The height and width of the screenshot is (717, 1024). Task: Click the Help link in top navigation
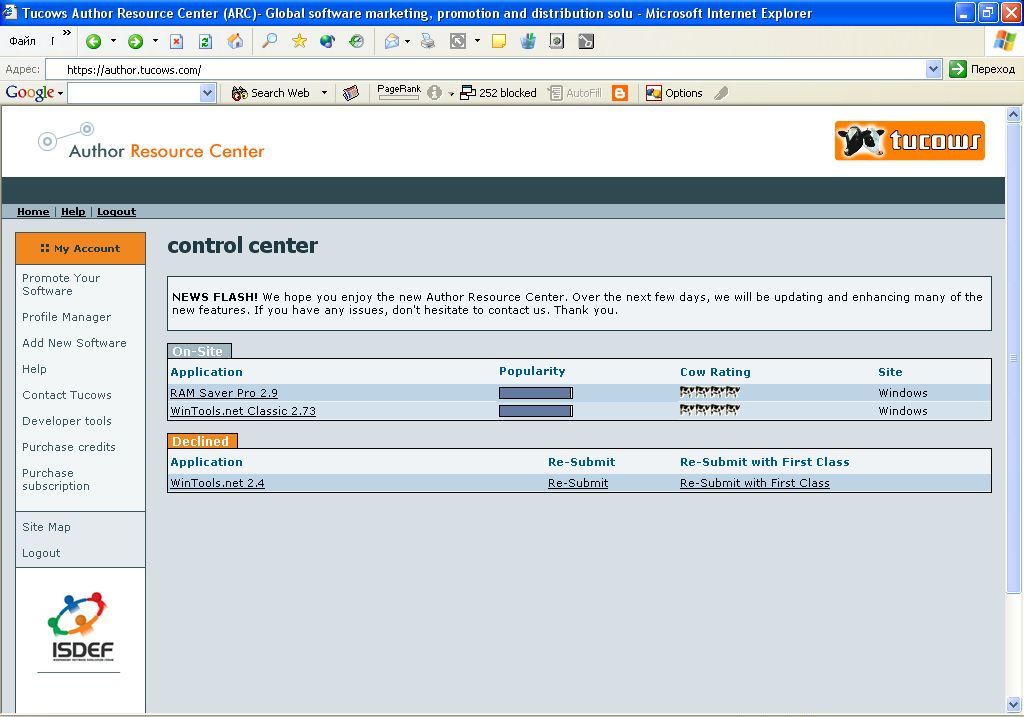click(x=73, y=212)
